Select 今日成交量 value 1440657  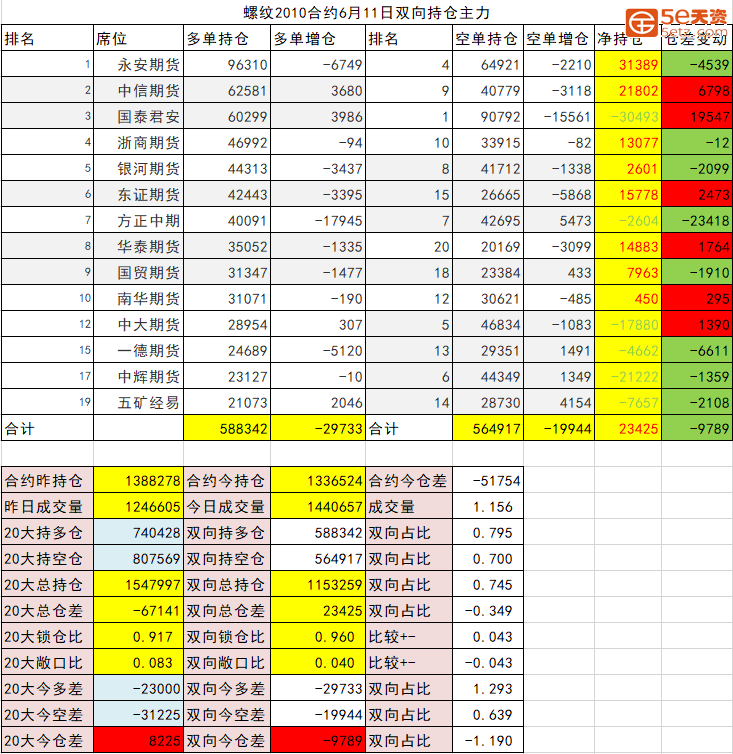(318, 506)
